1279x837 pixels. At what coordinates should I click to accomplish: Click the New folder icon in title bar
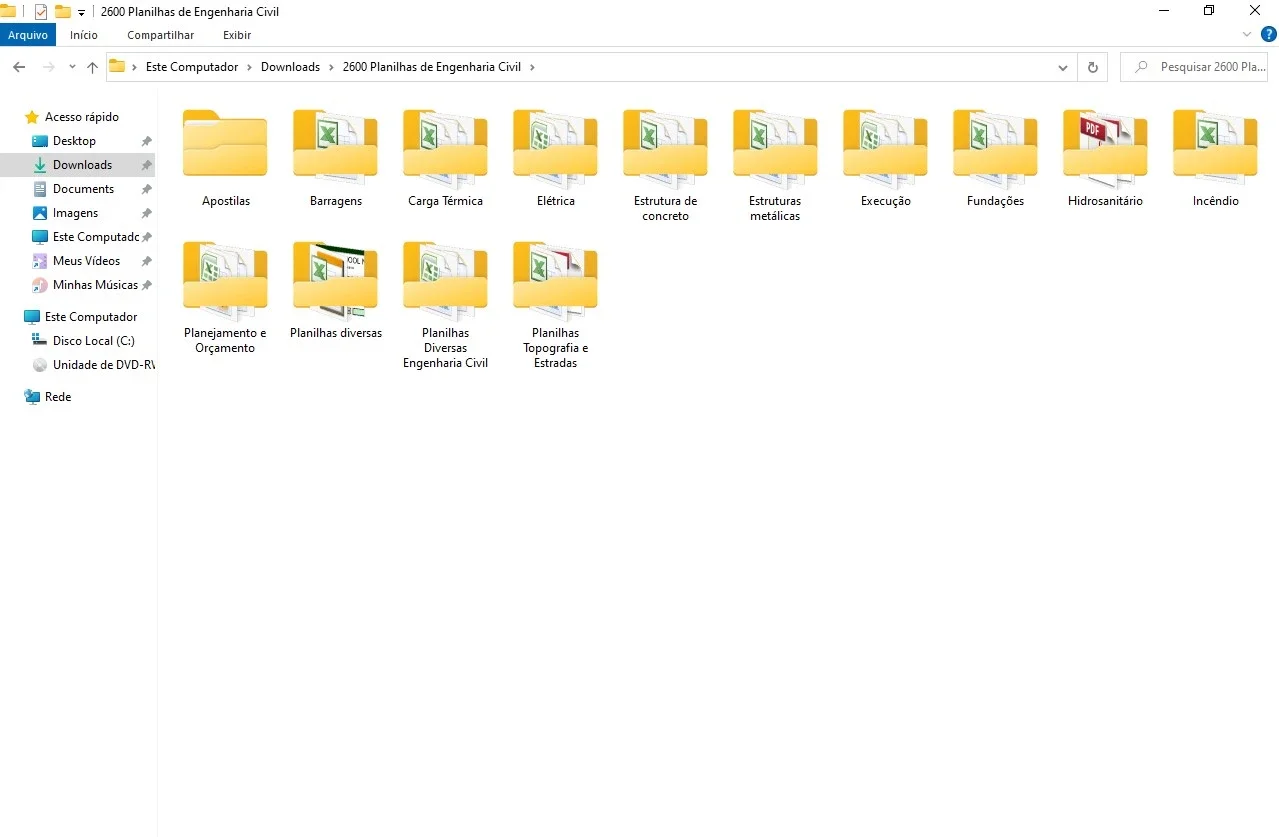click(x=62, y=12)
